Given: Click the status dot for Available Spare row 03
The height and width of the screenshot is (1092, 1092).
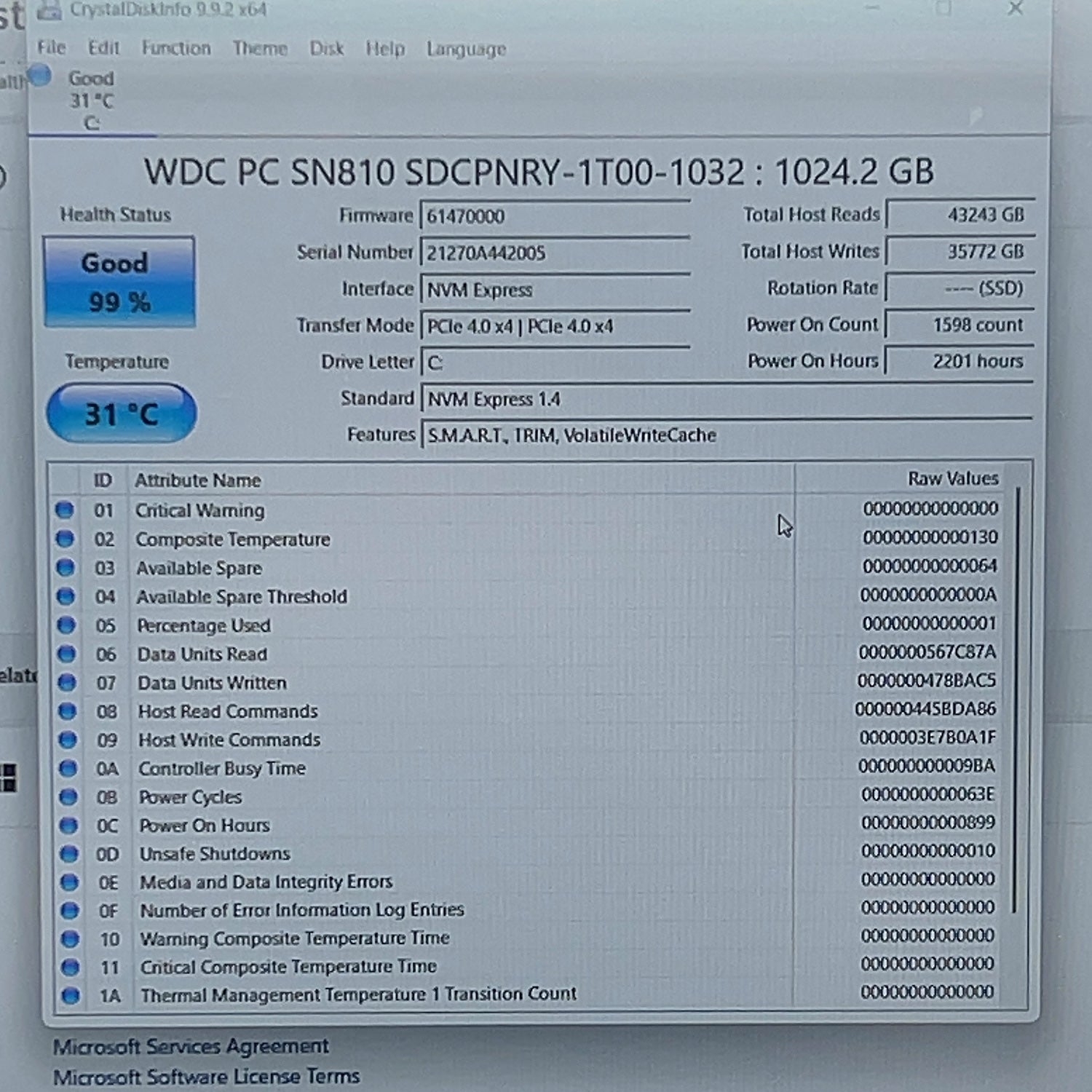Looking at the screenshot, I should click(x=65, y=567).
